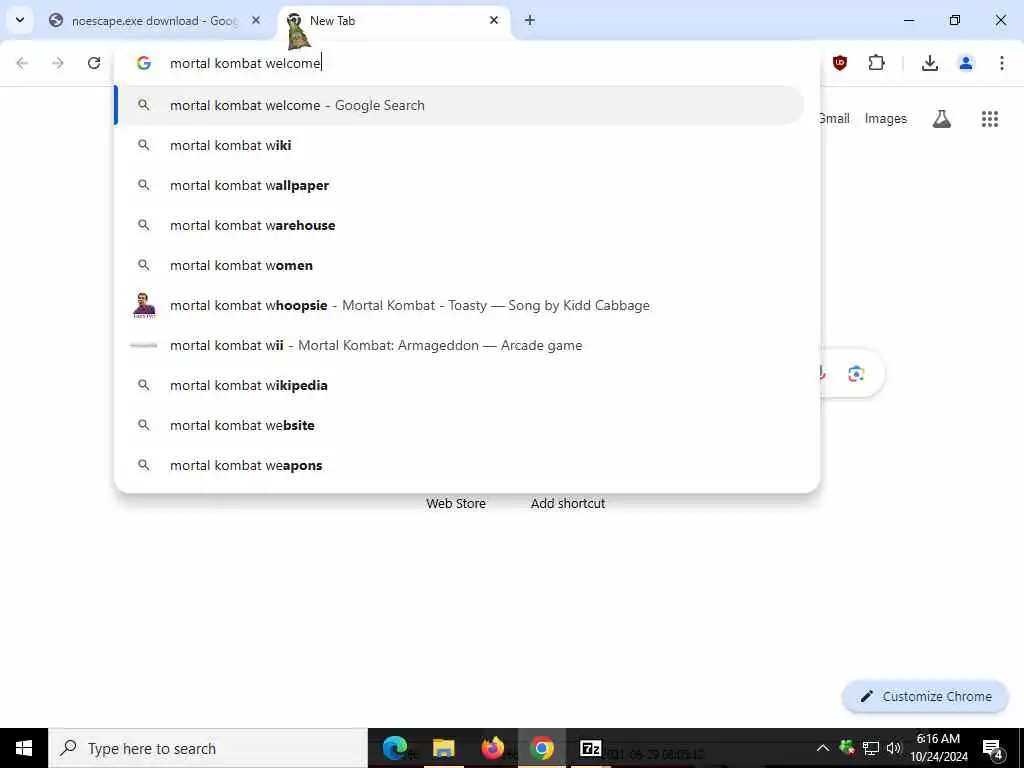The height and width of the screenshot is (768, 1024).
Task: Select 'mortal kombat women' suggestion
Action: coord(460,265)
